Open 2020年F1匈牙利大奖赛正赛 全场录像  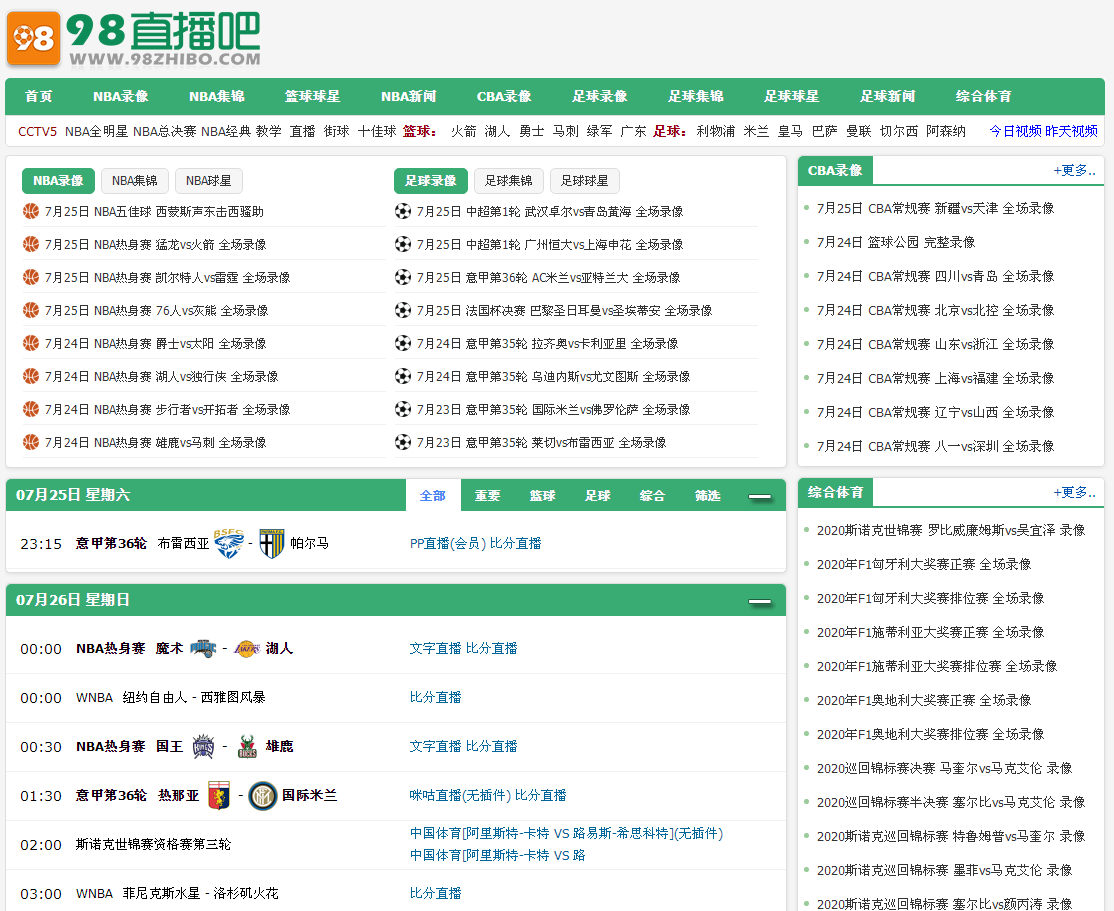(x=924, y=564)
